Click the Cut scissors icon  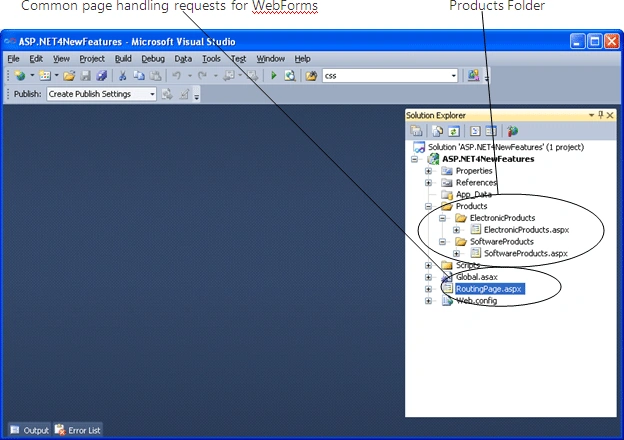[x=123, y=75]
